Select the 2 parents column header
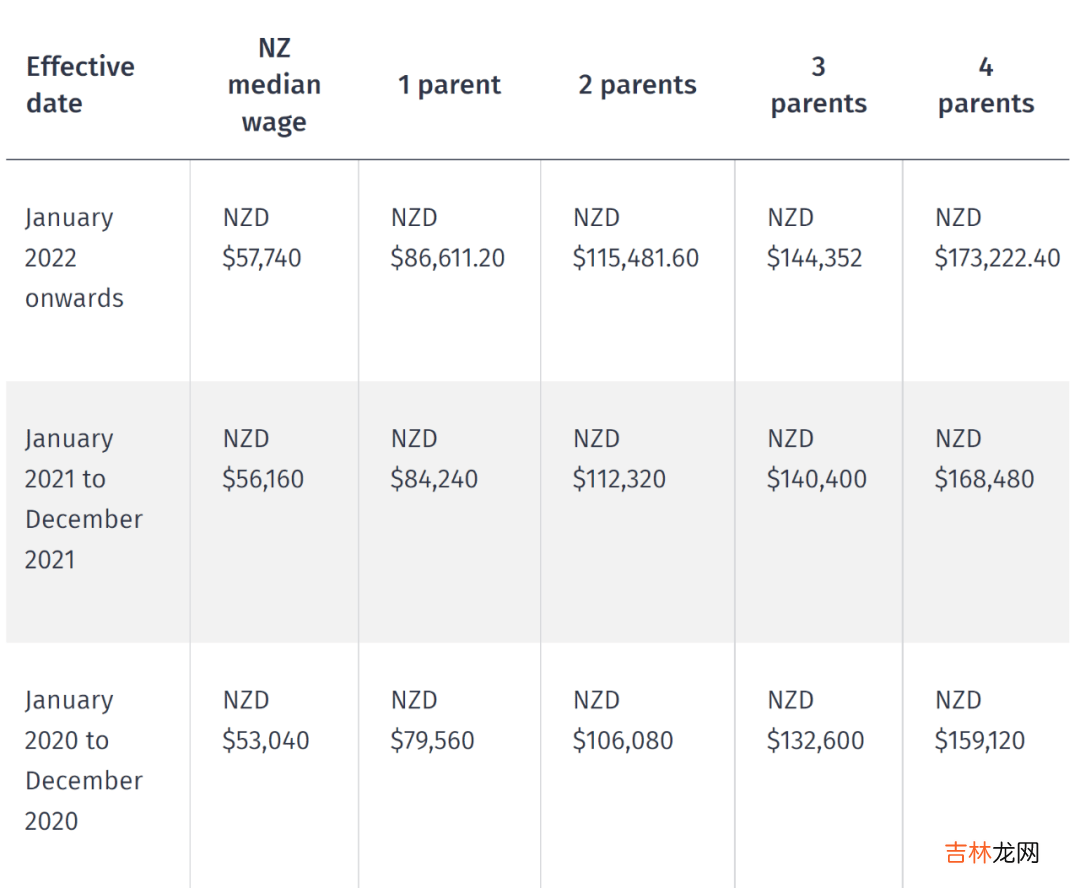This screenshot has height=888, width=1080. pos(637,85)
